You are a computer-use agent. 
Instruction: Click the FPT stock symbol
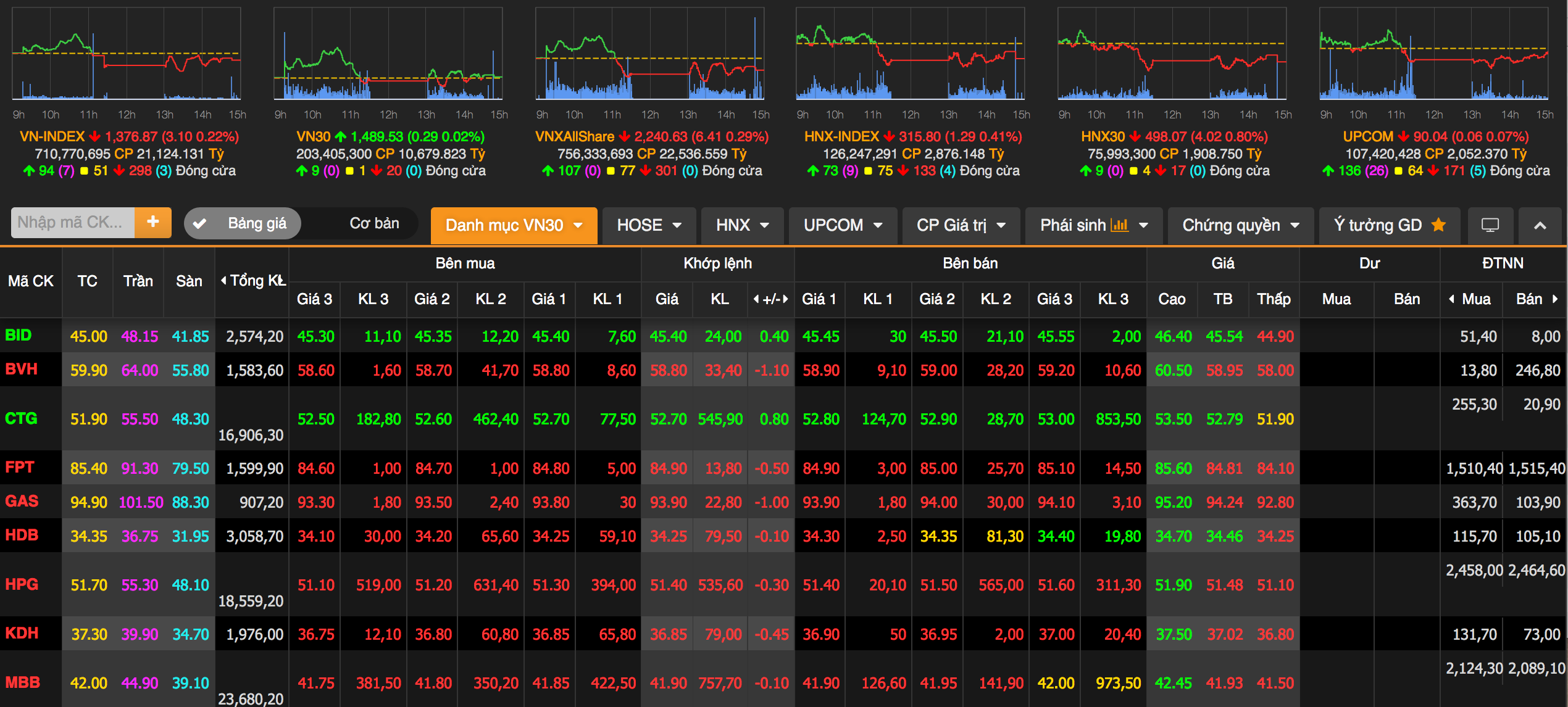20,467
